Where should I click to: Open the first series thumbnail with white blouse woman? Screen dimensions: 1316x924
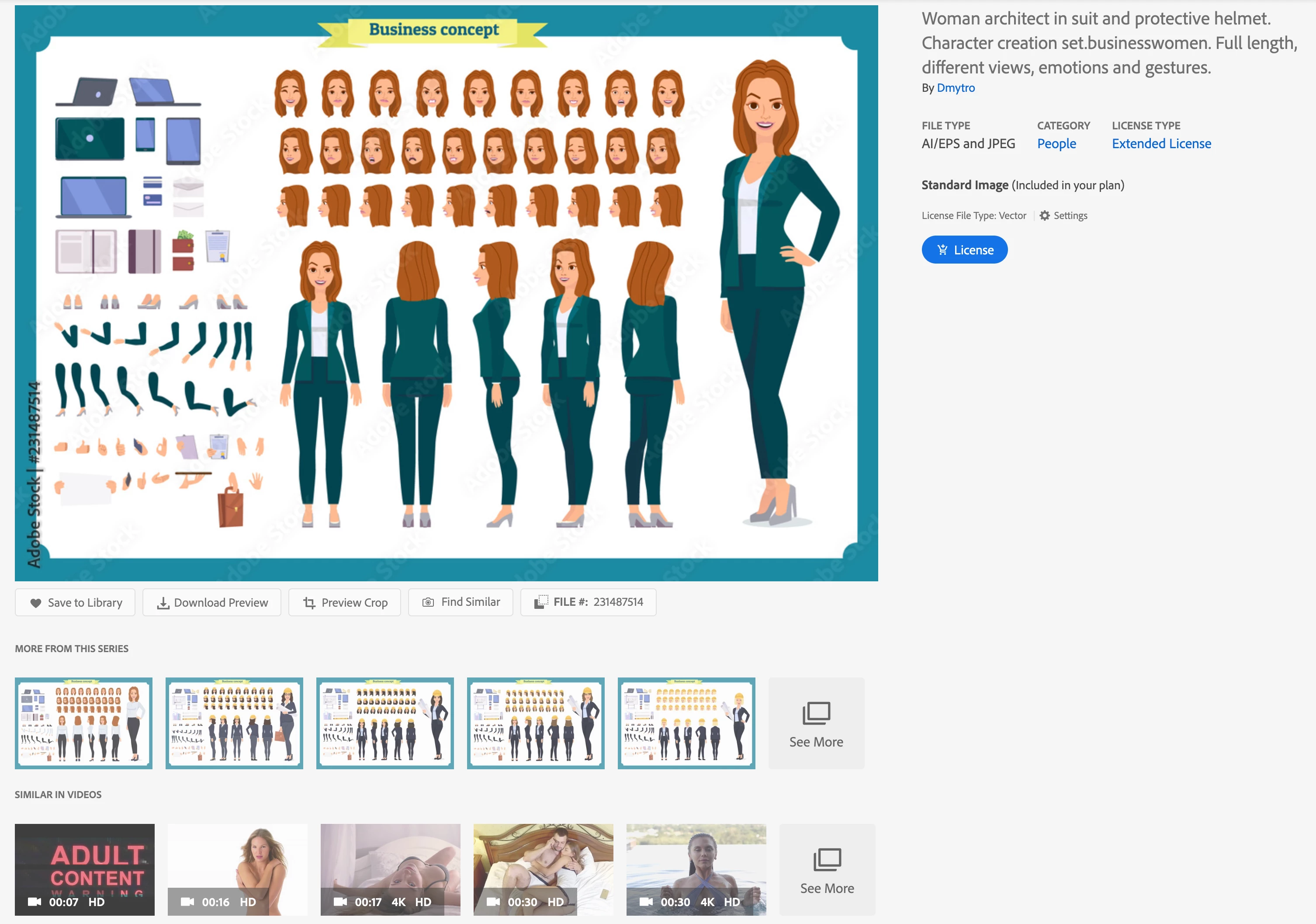(84, 723)
